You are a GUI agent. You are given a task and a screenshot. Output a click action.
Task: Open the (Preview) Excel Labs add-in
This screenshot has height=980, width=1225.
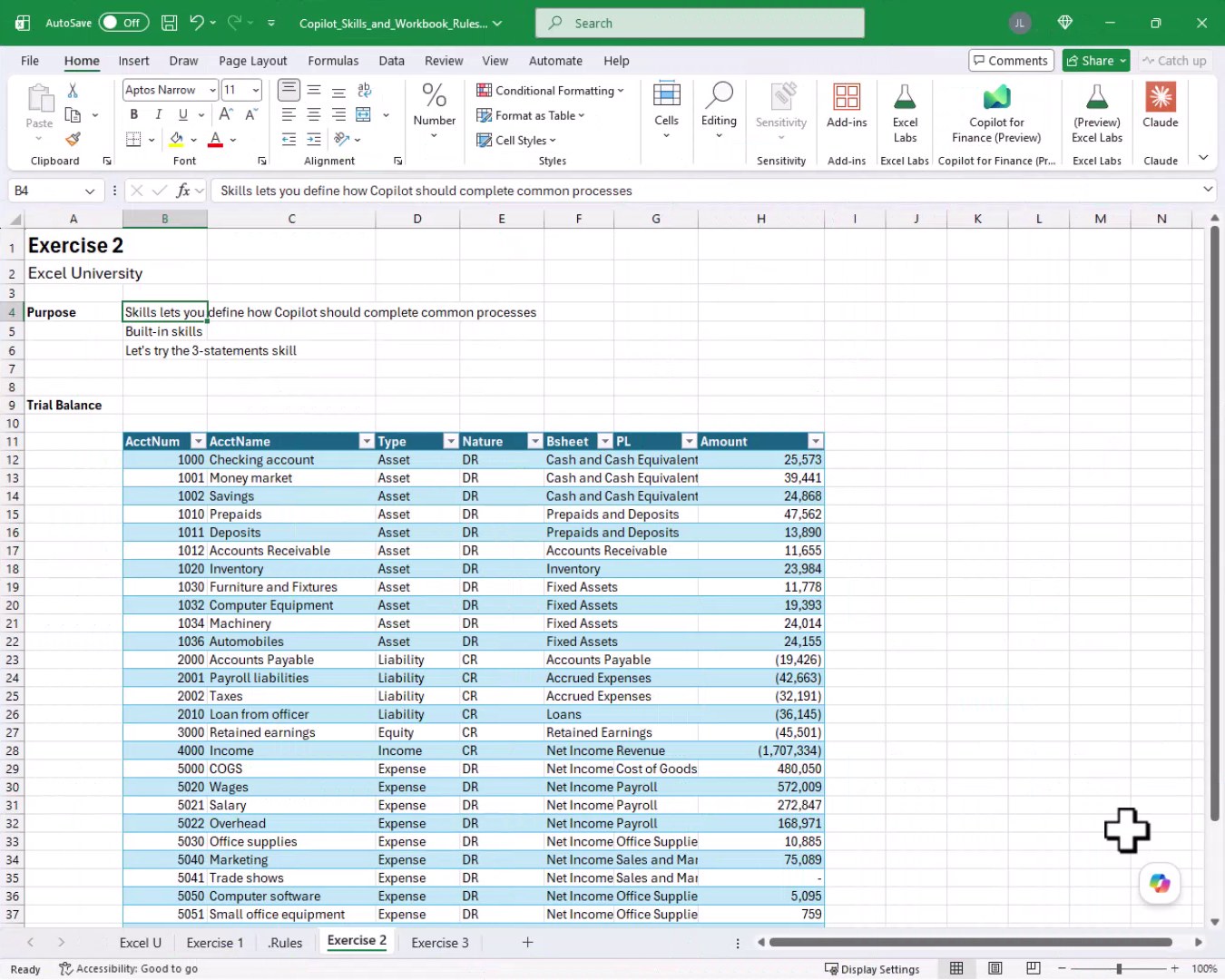pos(1097,113)
